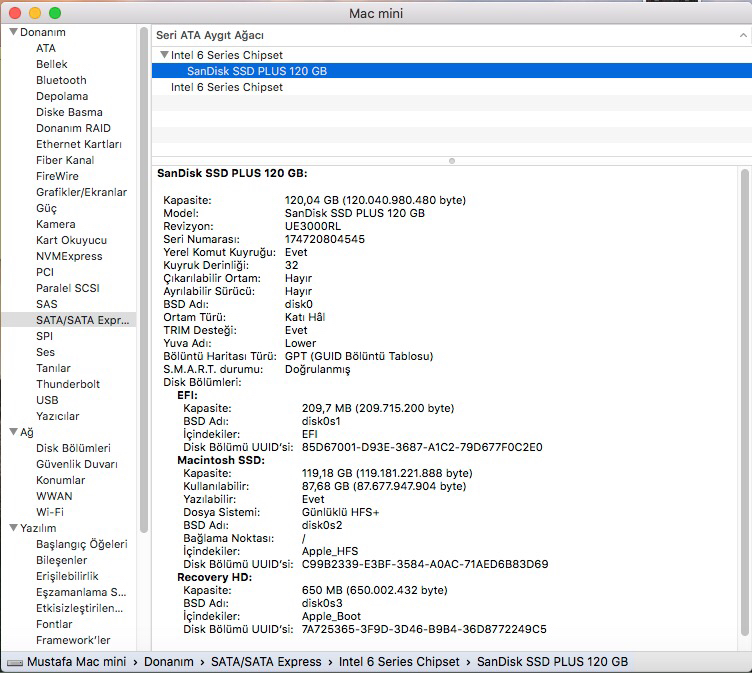
Task: Select SAS in the sidebar
Action: tap(47, 304)
